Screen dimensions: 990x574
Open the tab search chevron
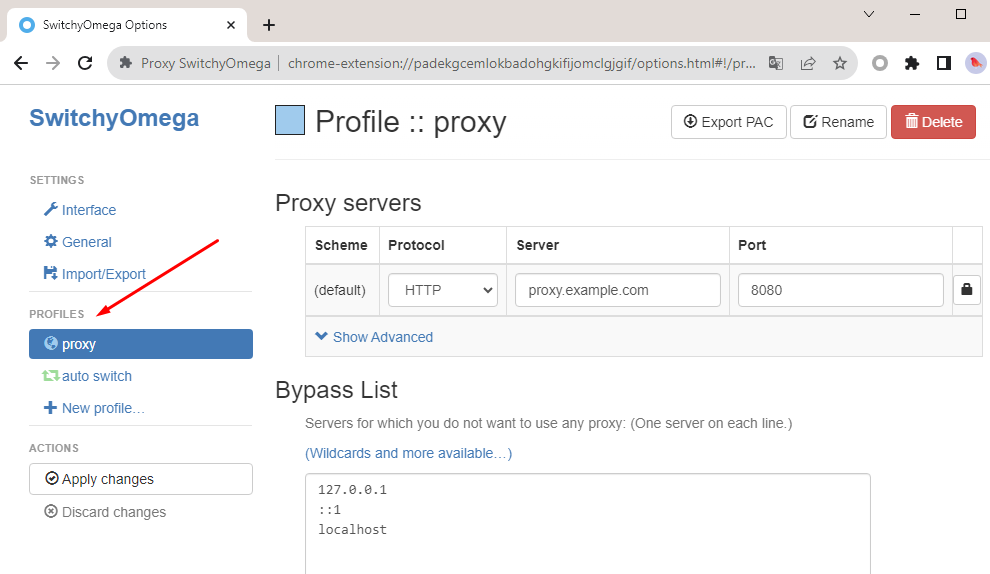click(x=868, y=14)
